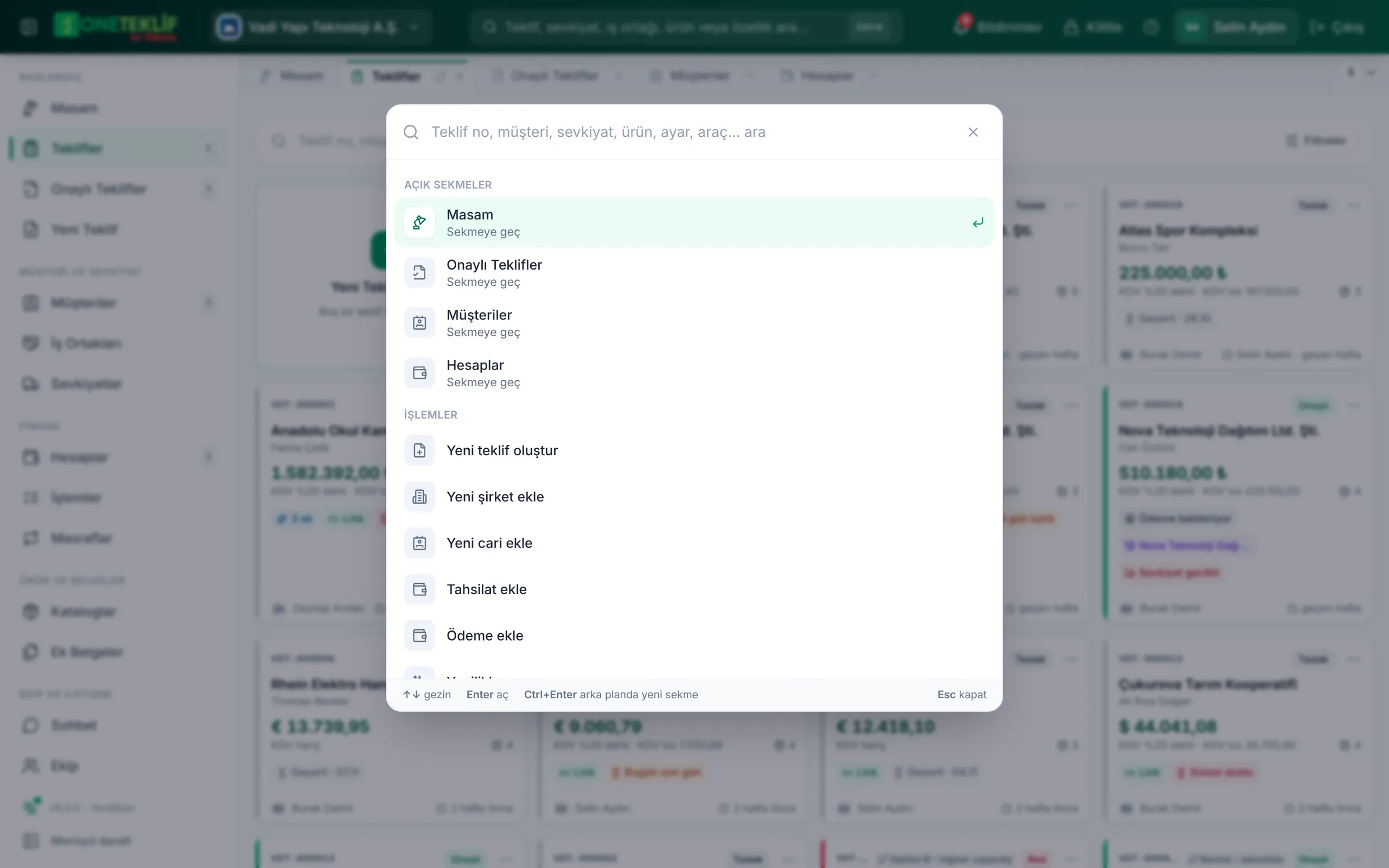Click the Hesaplar wallet icon in the palette
Viewport: 1389px width, 868px height.
(x=419, y=373)
